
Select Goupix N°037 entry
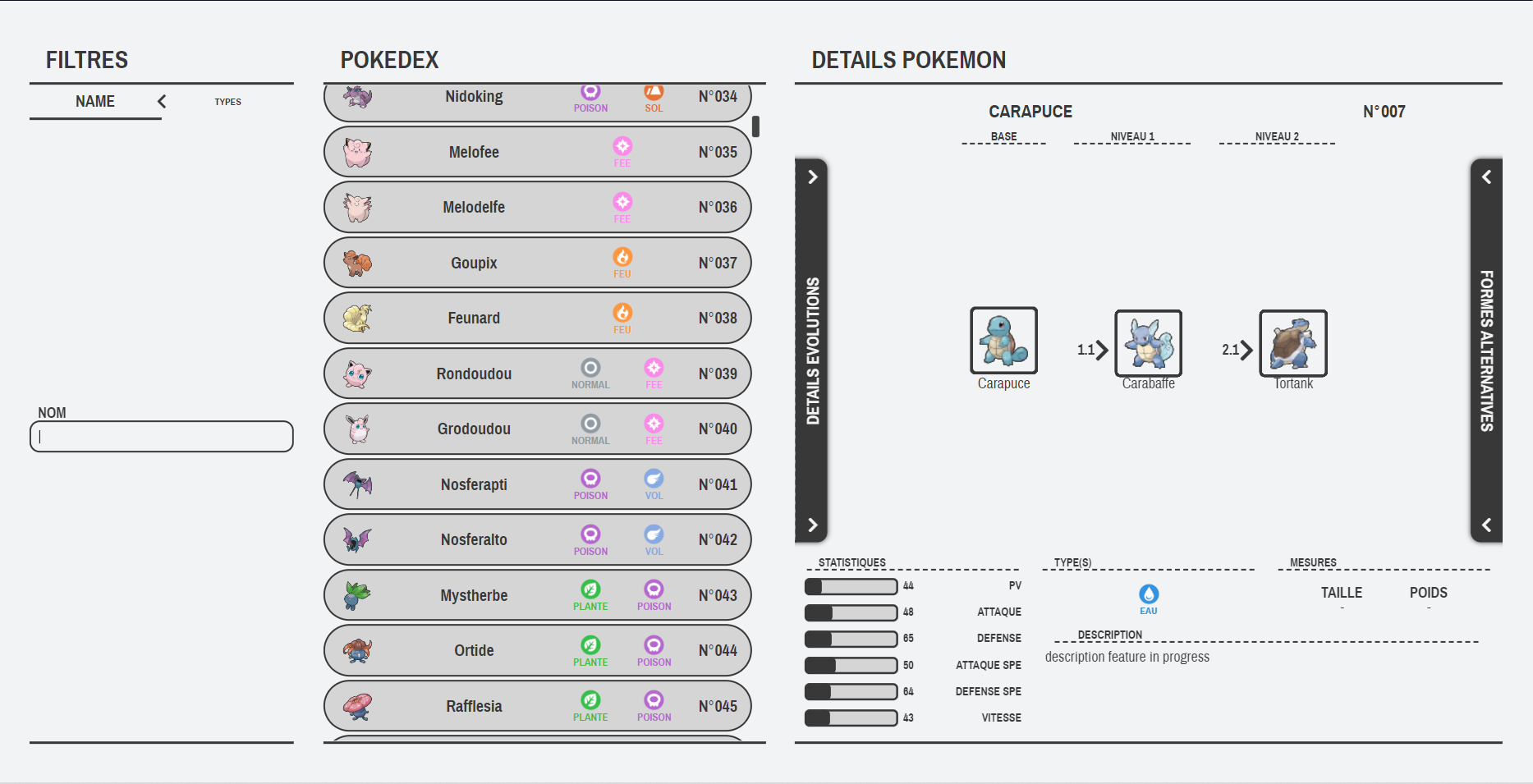(x=538, y=263)
